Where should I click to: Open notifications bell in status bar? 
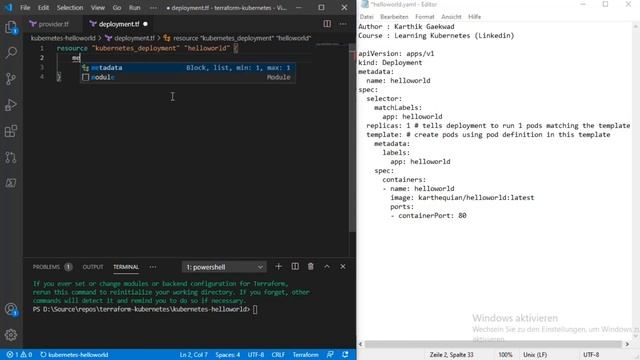[345, 355]
